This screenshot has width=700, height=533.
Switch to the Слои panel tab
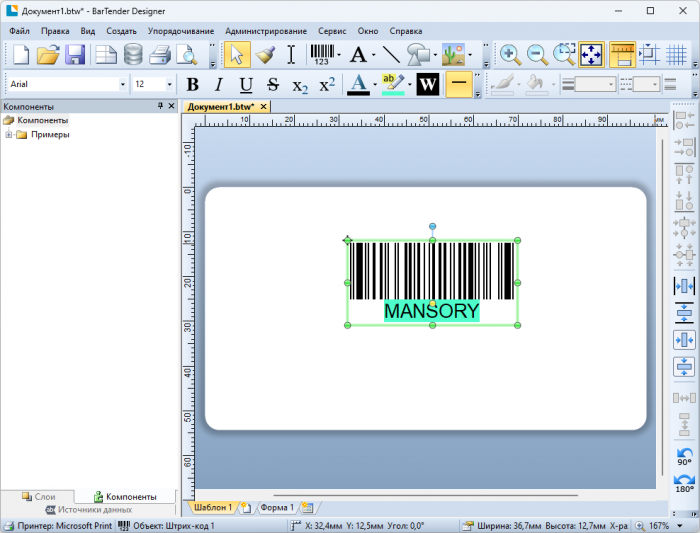click(x=39, y=496)
